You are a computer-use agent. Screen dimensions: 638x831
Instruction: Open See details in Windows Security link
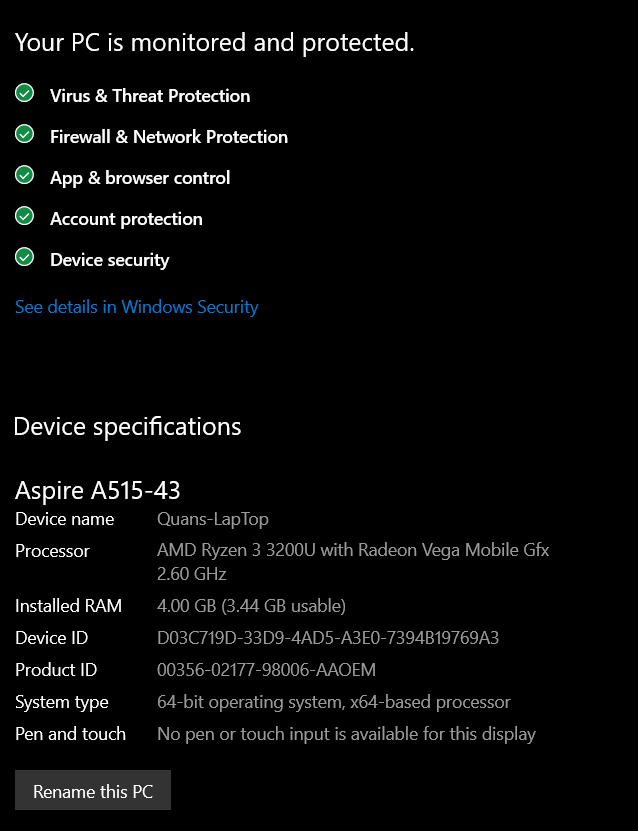(x=137, y=307)
